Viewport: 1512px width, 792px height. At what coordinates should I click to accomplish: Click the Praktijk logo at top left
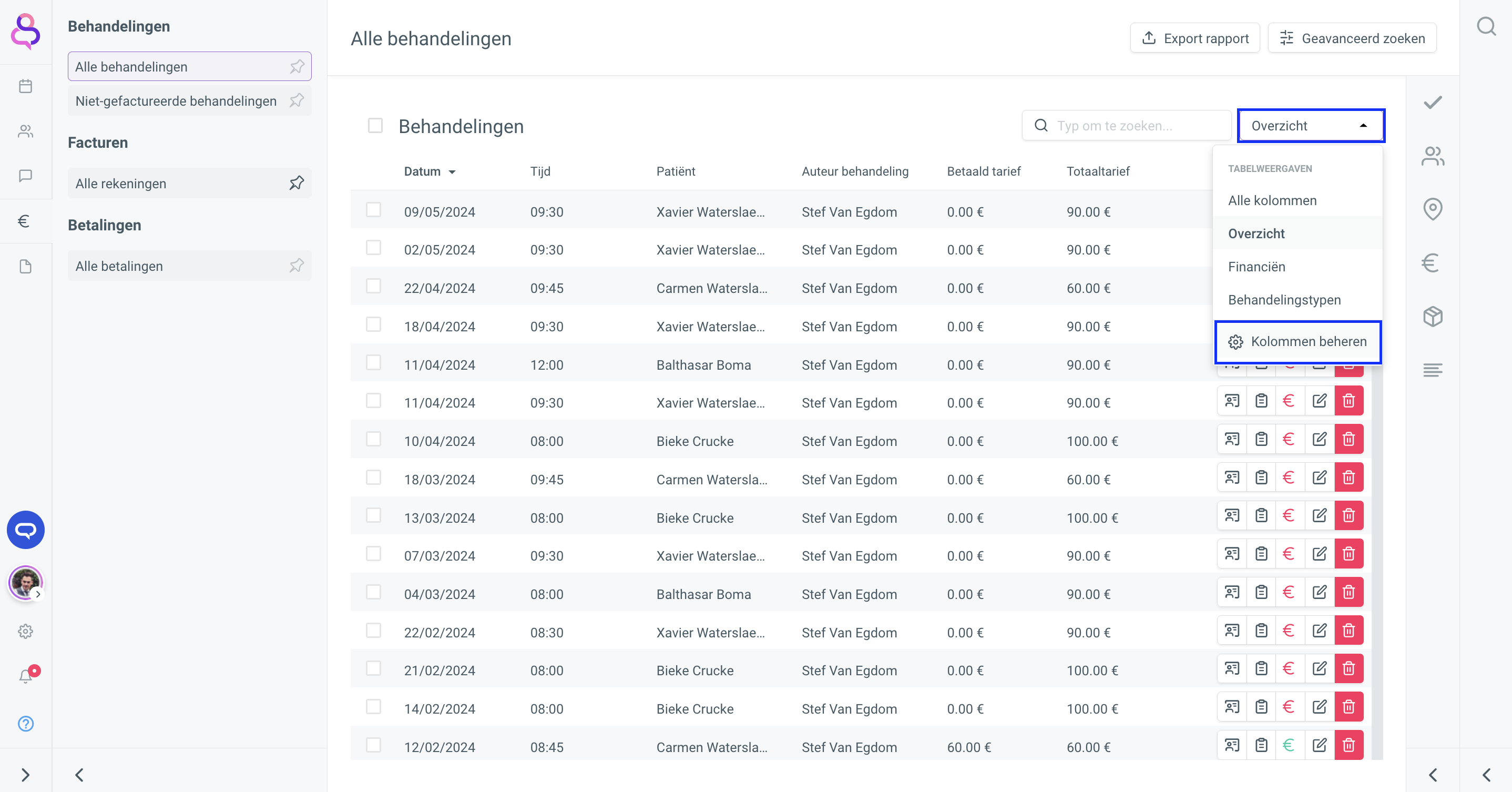pyautogui.click(x=25, y=31)
